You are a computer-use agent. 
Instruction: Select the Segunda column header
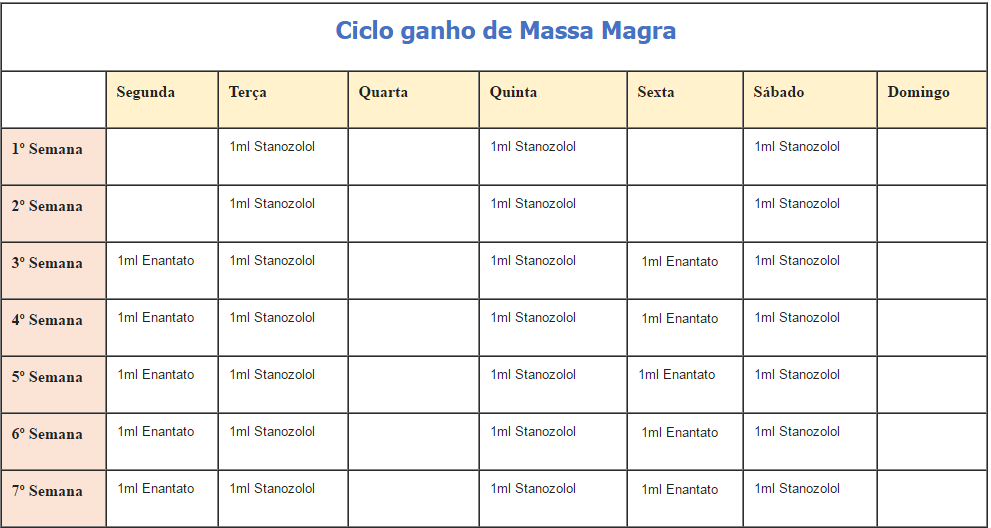click(x=145, y=92)
